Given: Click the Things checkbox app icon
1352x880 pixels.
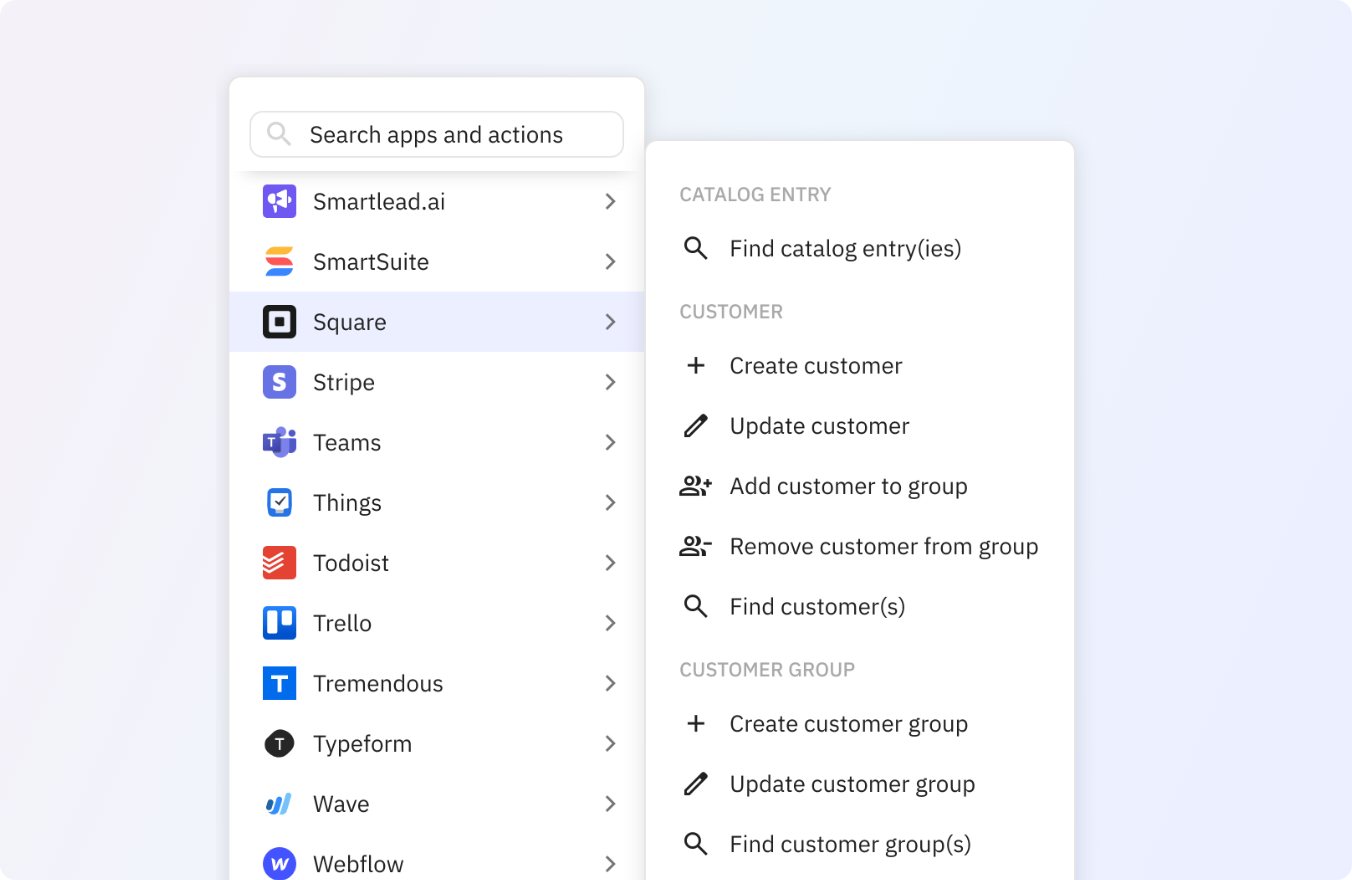Looking at the screenshot, I should tap(279, 502).
